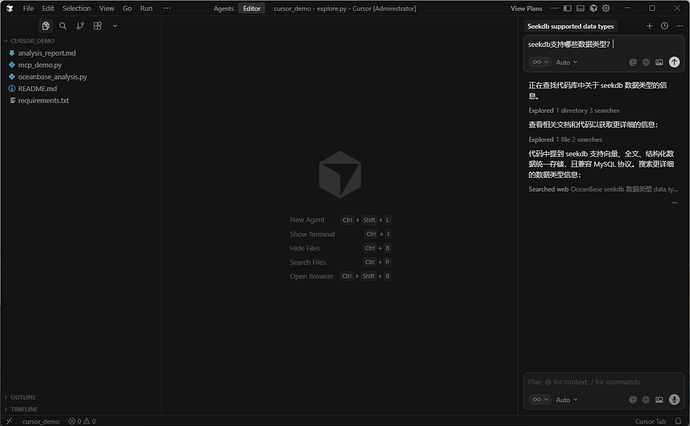Expand the OUTLINE section
The height and width of the screenshot is (426, 690).
[22, 397]
